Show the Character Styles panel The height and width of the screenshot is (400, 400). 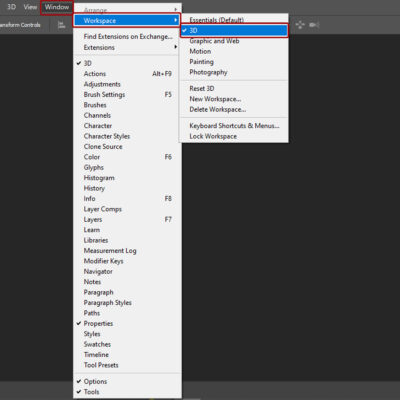tap(127, 136)
